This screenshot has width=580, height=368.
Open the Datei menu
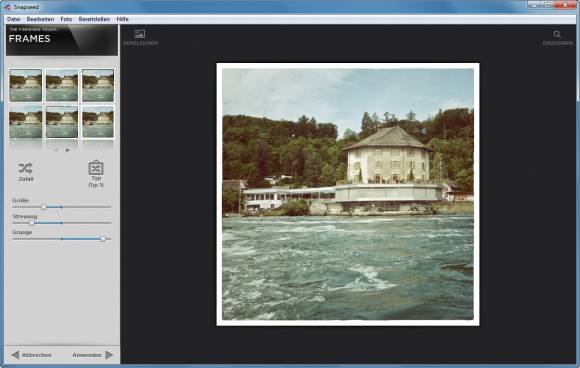pyautogui.click(x=14, y=19)
